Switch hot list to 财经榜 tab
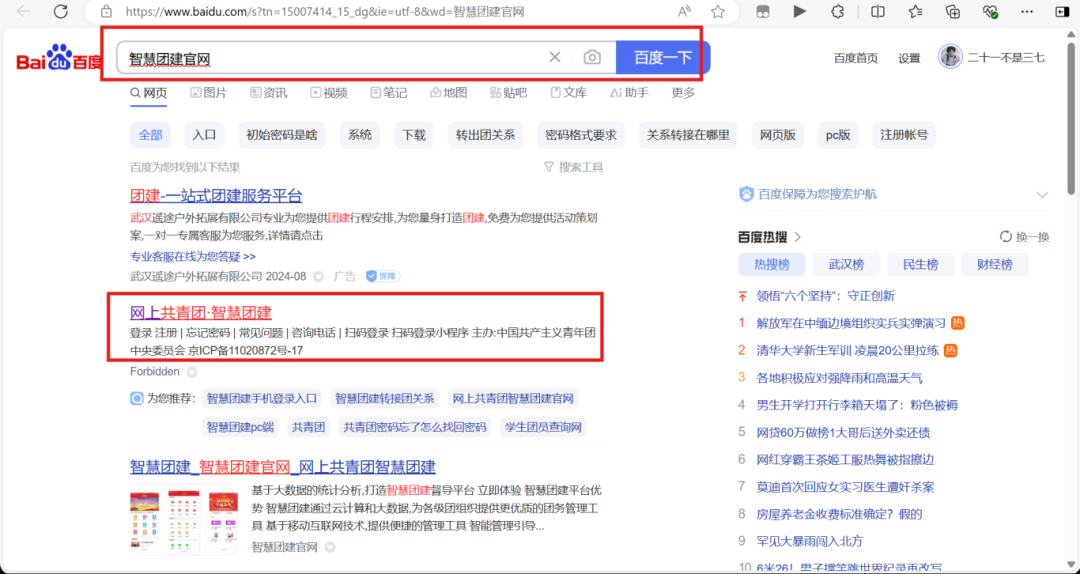 point(995,265)
